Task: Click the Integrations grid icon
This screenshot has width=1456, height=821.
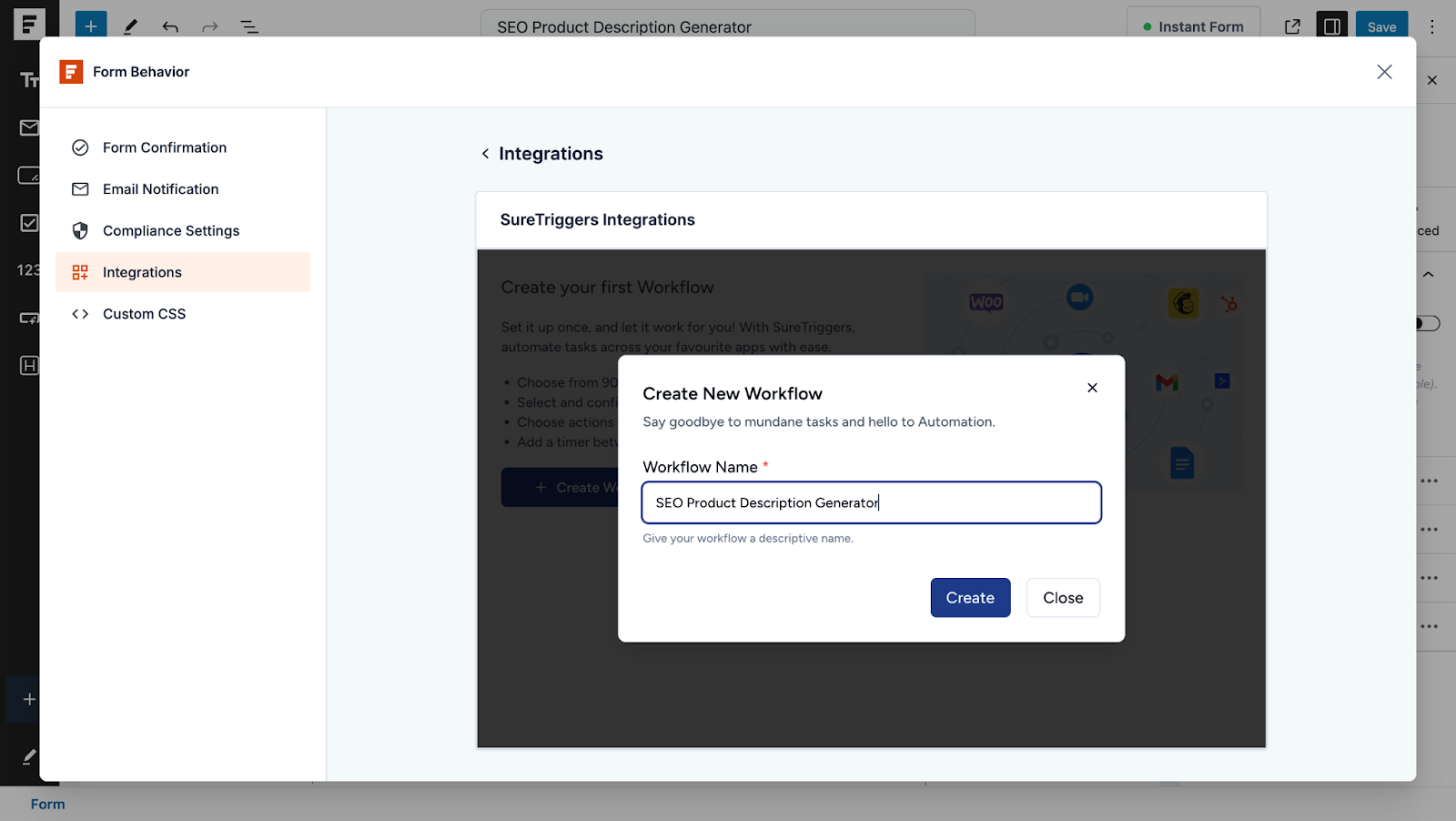Action: pyautogui.click(x=80, y=271)
